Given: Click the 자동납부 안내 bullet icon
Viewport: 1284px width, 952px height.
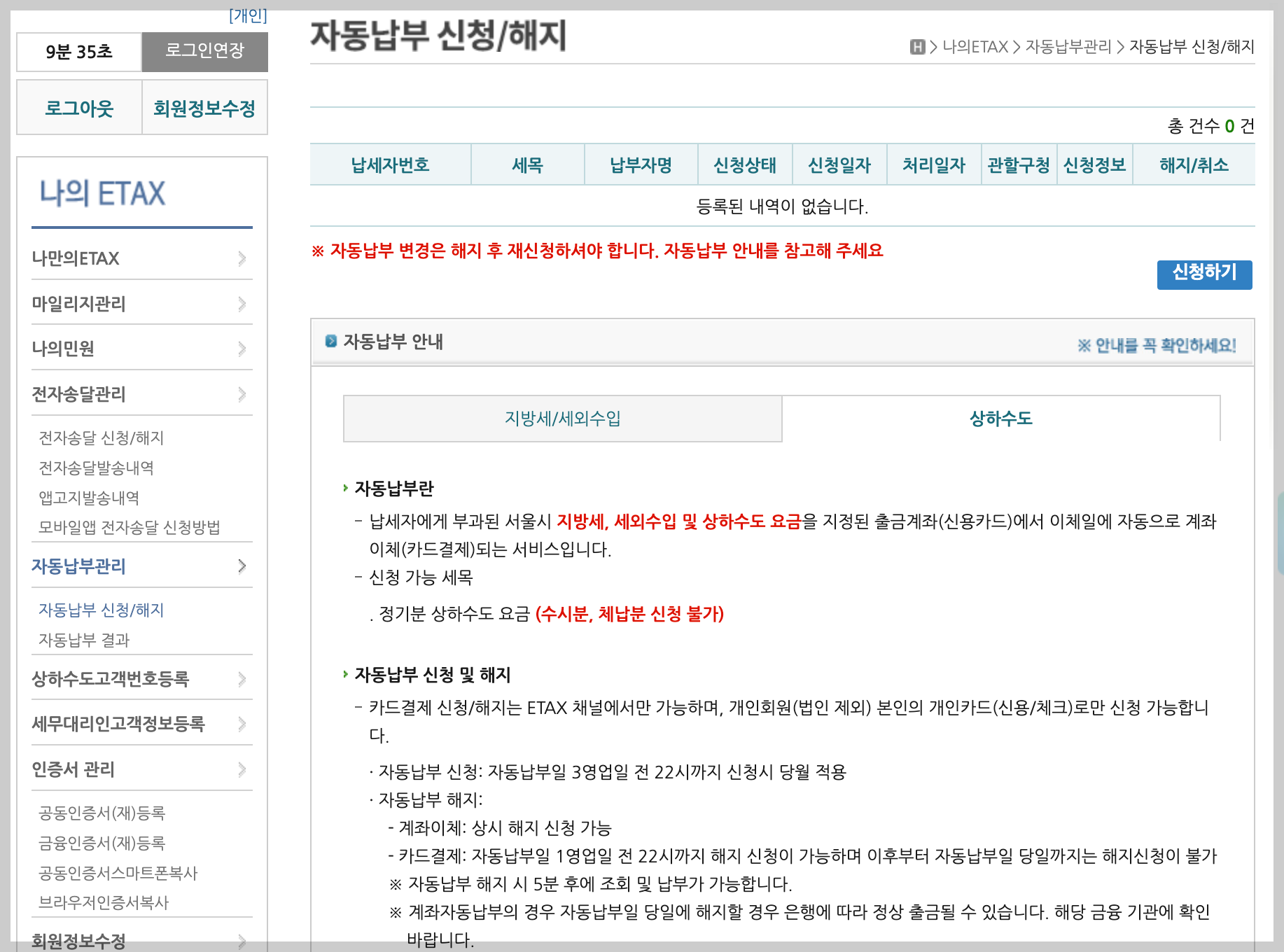Looking at the screenshot, I should point(331,342).
